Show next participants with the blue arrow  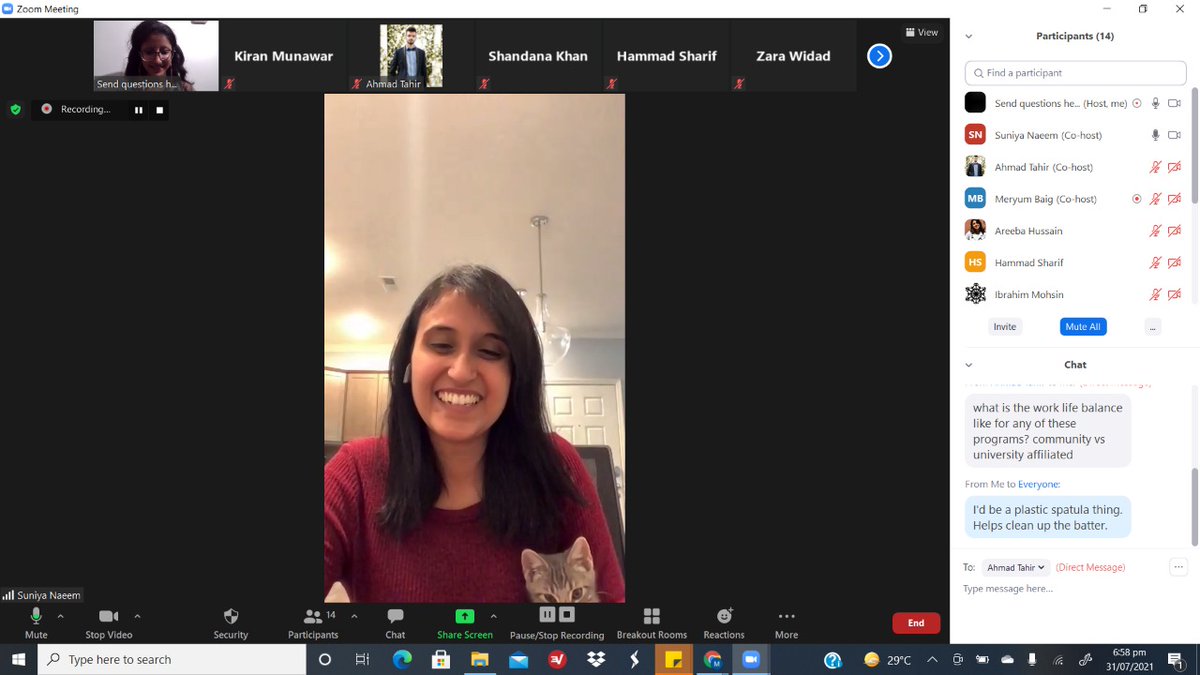[879, 56]
